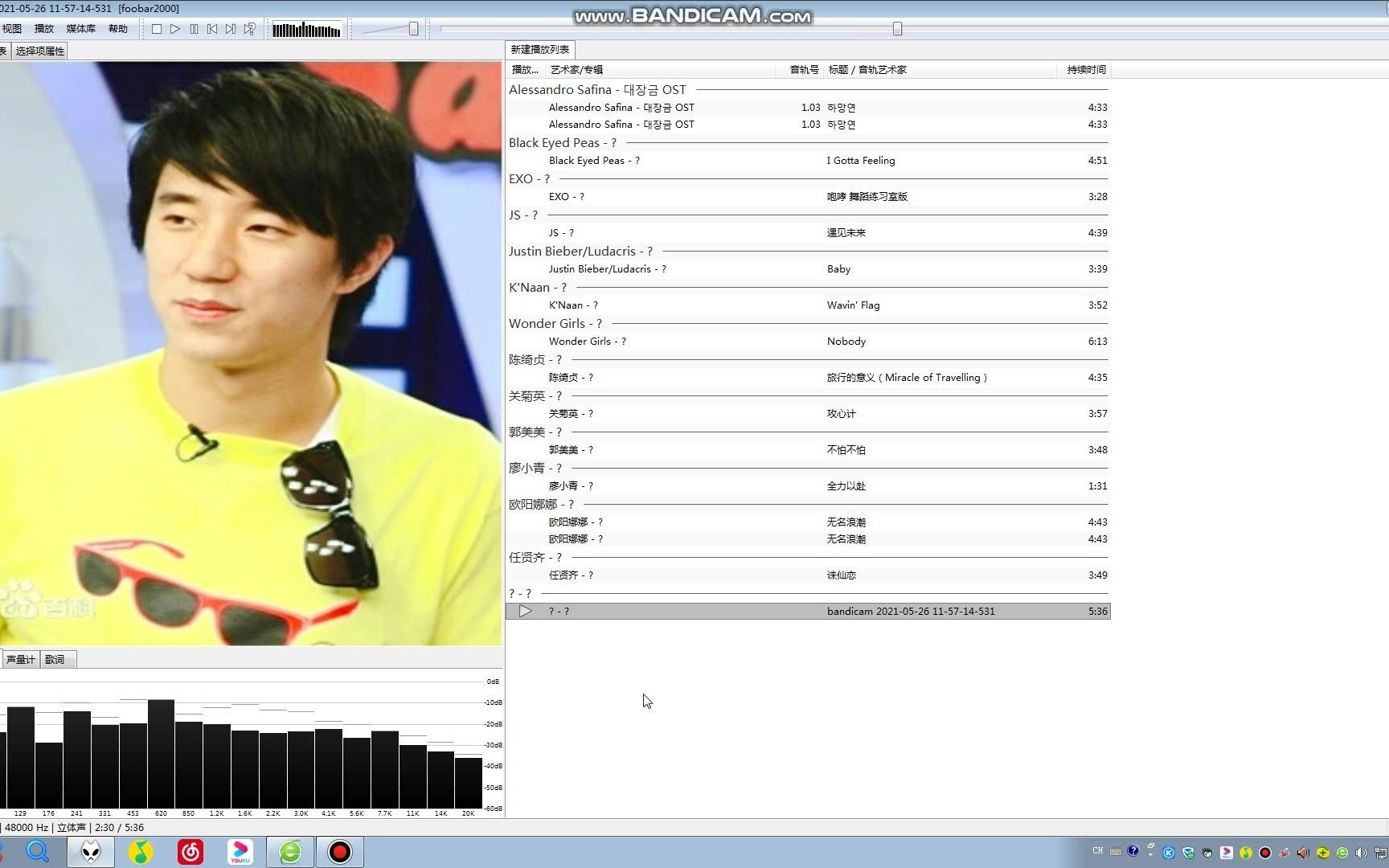Screen dimensions: 1389x868
Task: Click the CH input language tray indicator
Action: (1098, 851)
